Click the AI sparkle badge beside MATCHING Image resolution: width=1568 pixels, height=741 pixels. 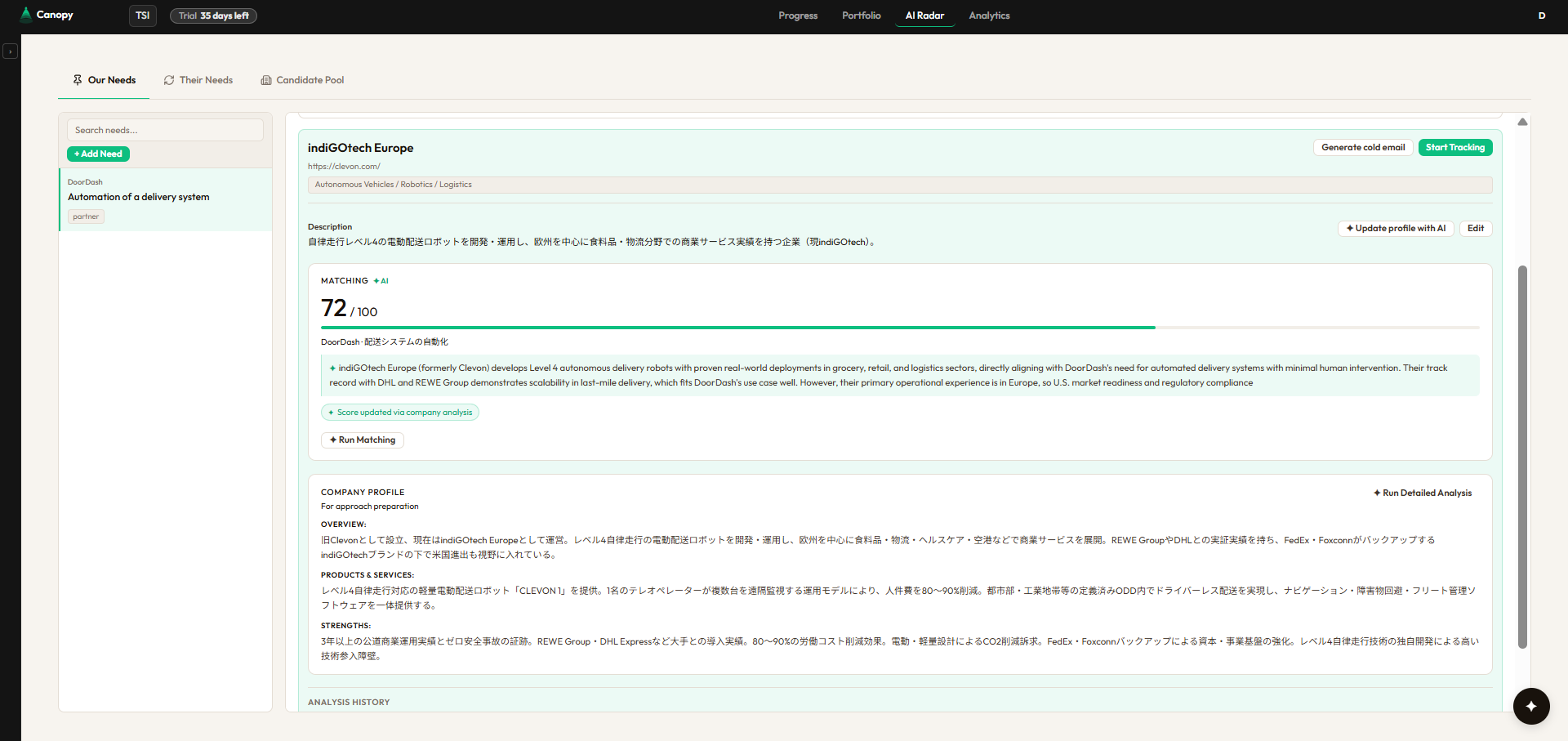click(381, 281)
